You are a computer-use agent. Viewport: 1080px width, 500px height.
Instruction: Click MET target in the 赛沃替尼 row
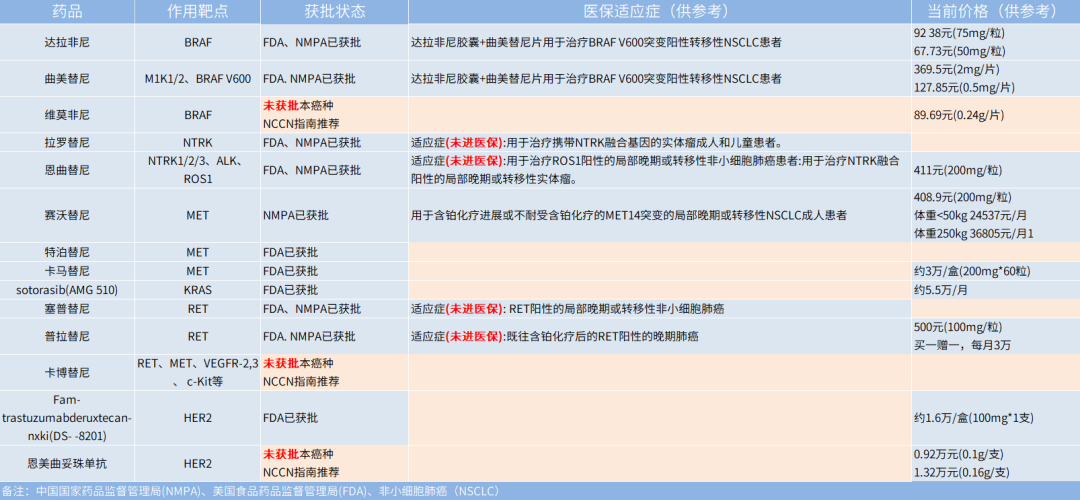click(198, 215)
